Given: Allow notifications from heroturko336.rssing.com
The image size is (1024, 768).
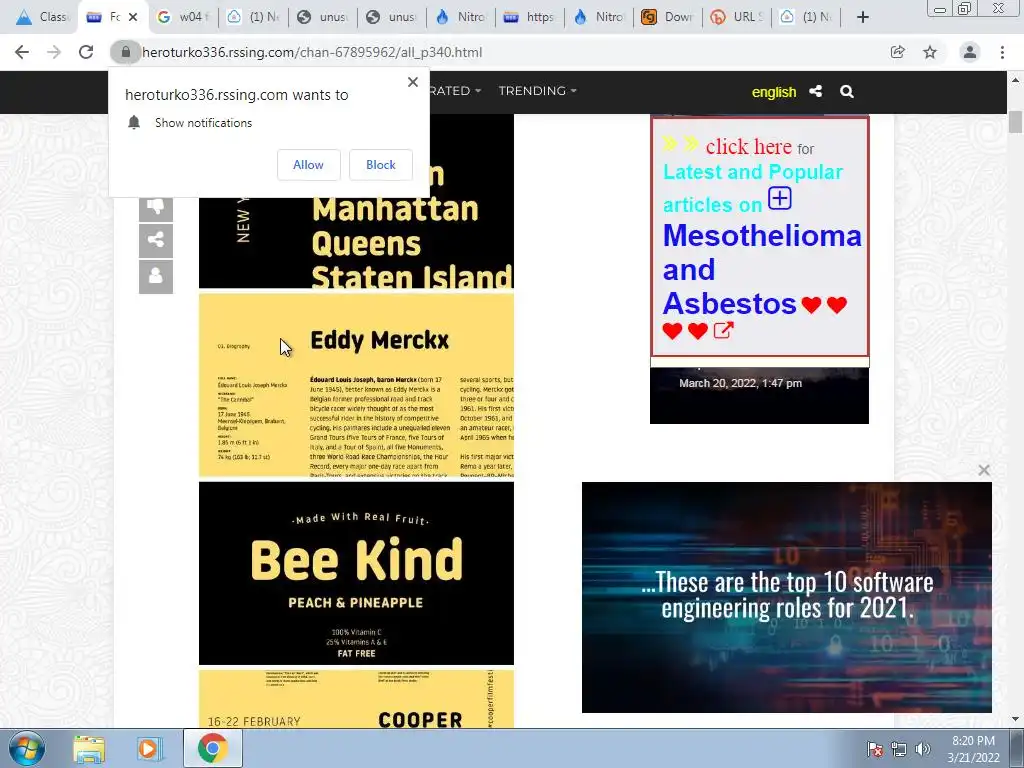Looking at the screenshot, I should point(308,165).
